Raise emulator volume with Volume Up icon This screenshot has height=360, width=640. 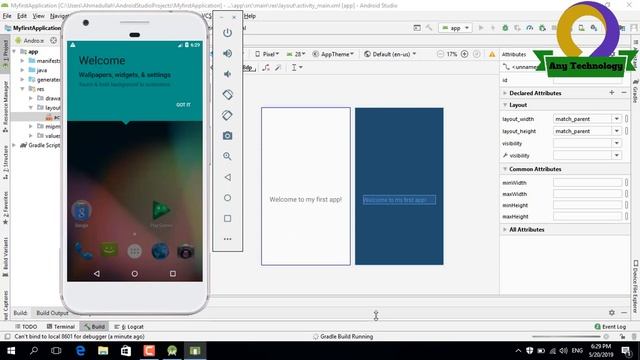pyautogui.click(x=227, y=53)
